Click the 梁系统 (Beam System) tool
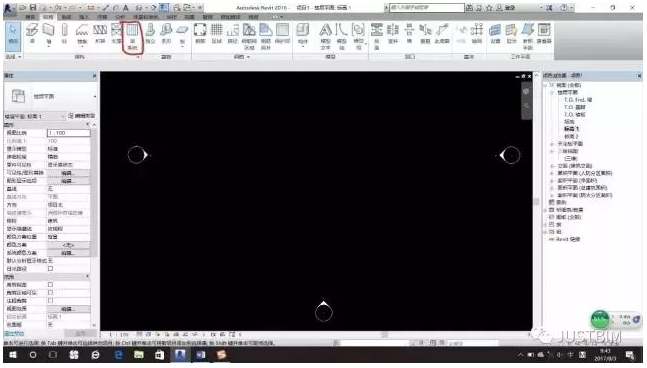This screenshot has height=368, width=647. point(132,36)
